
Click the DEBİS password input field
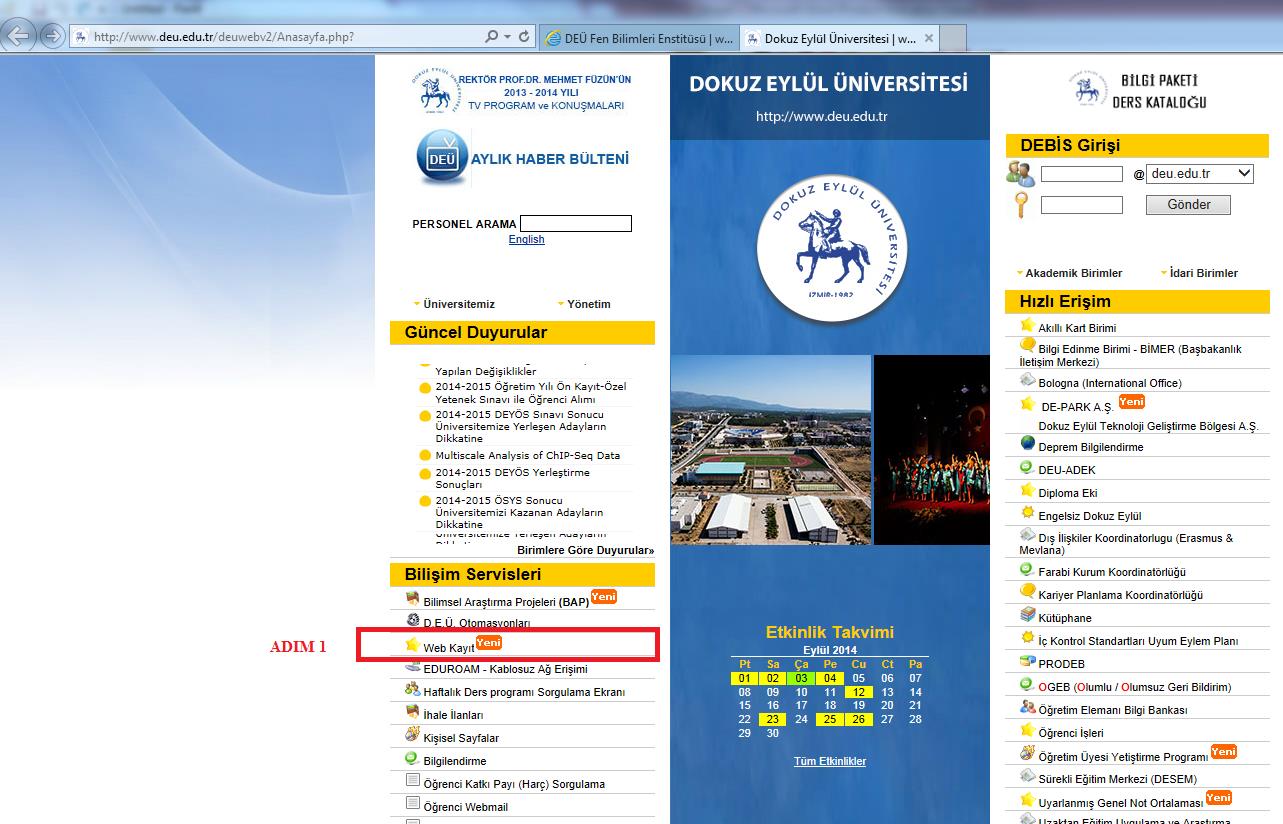(x=1082, y=205)
